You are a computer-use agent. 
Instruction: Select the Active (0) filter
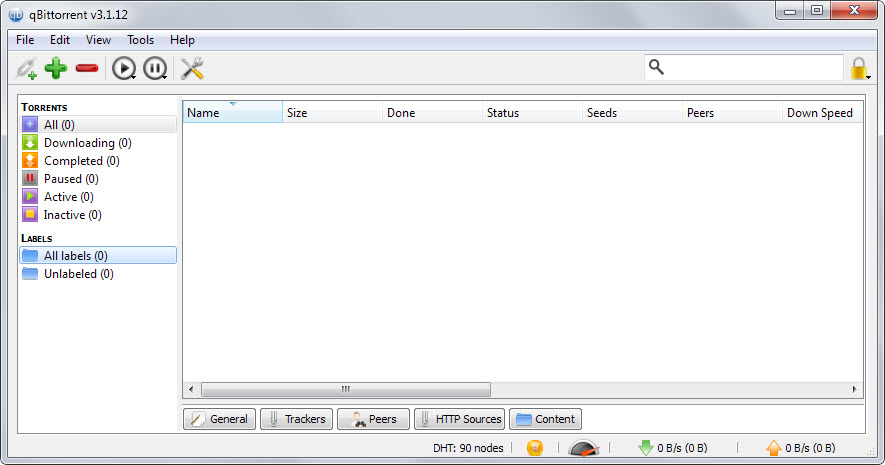pos(98,197)
